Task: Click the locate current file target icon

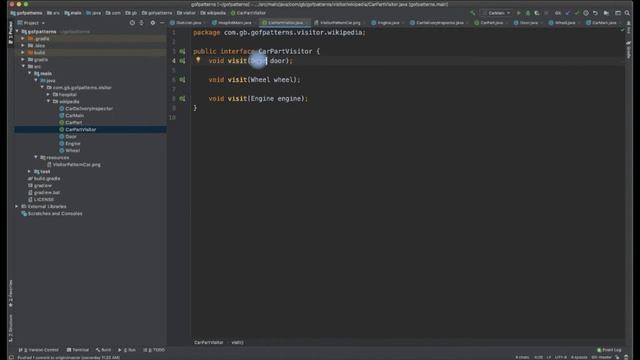Action: pos(132,23)
